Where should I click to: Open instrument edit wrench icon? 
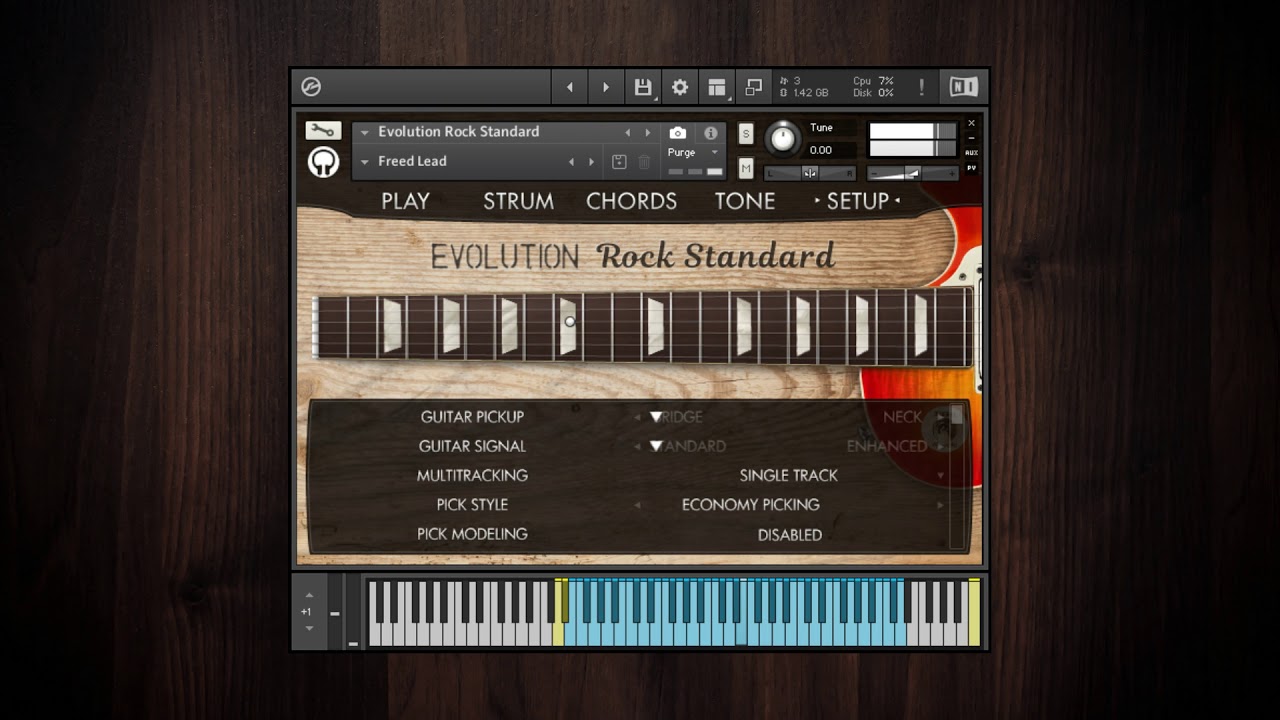click(x=323, y=131)
